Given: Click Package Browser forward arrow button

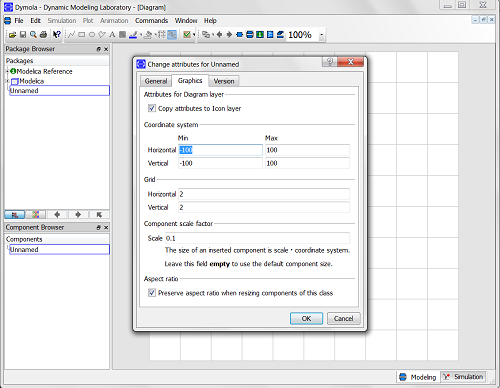Looking at the screenshot, I should pyautogui.click(x=78, y=214).
